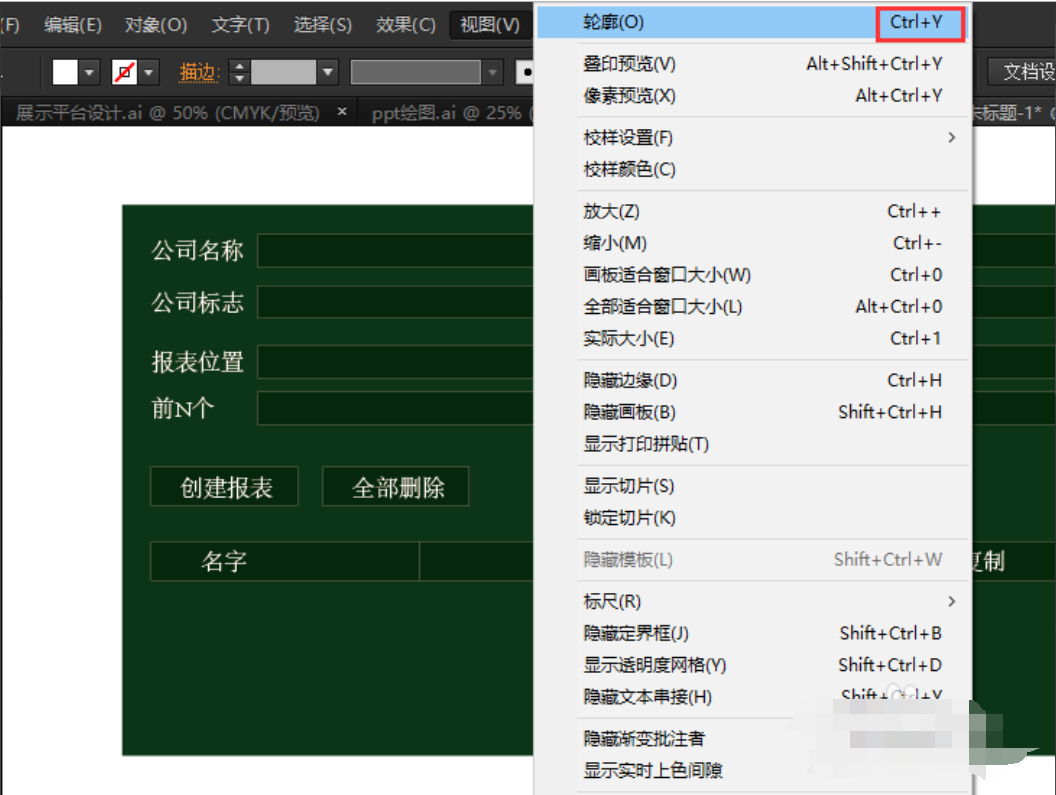Screen dimensions: 1056x795
Task: Open the 效果(C) menu
Action: [405, 25]
